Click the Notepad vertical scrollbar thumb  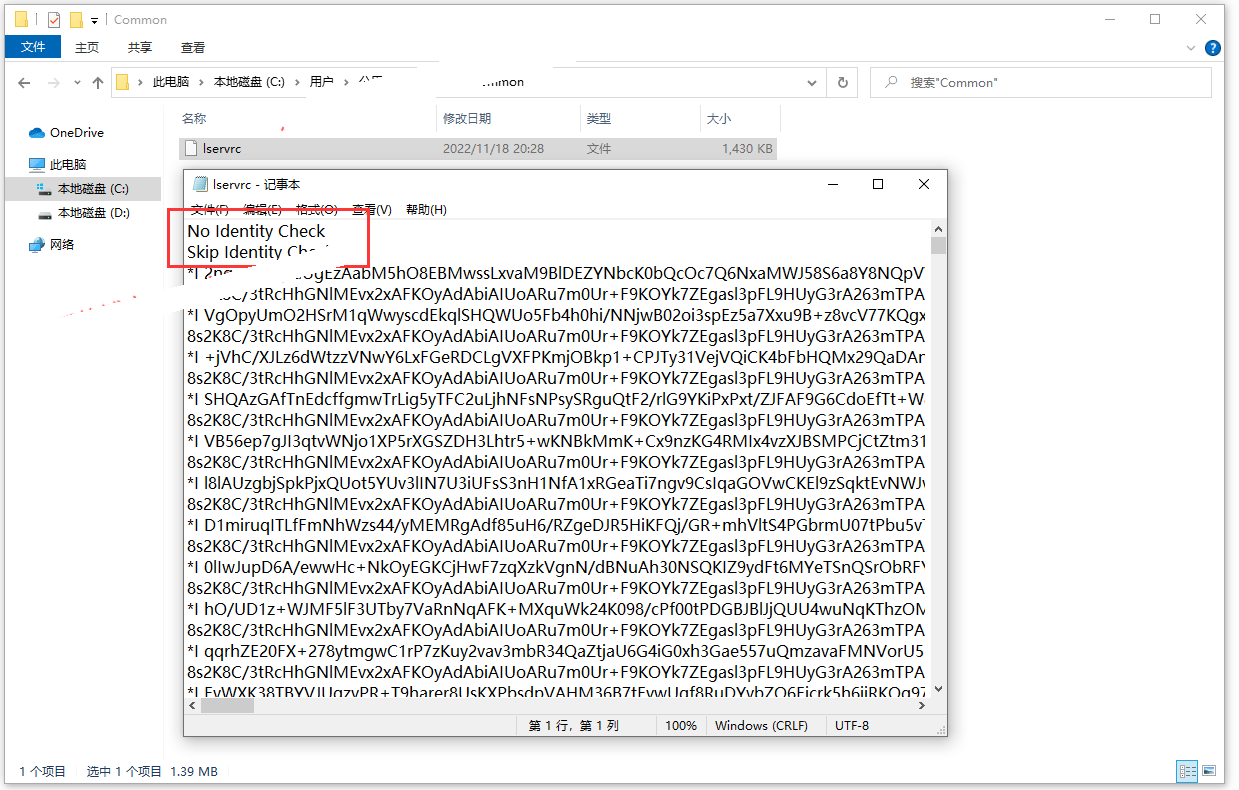(938, 246)
